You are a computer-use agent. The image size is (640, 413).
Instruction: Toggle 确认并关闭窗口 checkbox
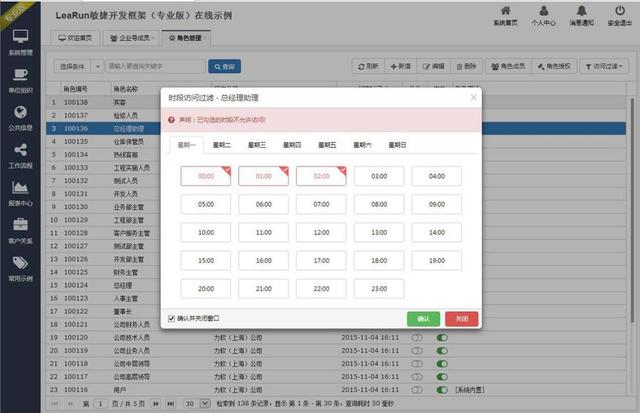tap(171, 318)
